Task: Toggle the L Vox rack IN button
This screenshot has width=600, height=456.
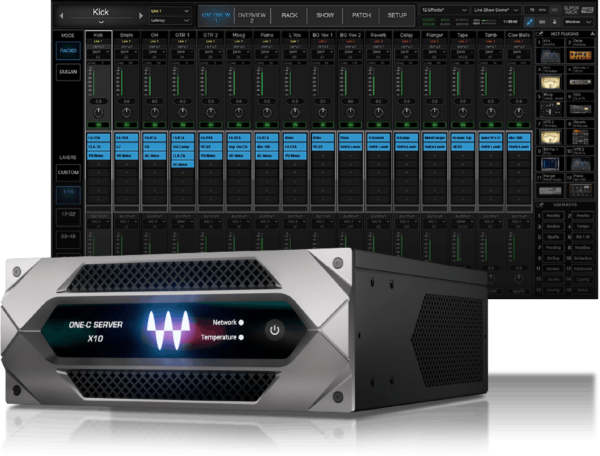Action: [x=295, y=125]
